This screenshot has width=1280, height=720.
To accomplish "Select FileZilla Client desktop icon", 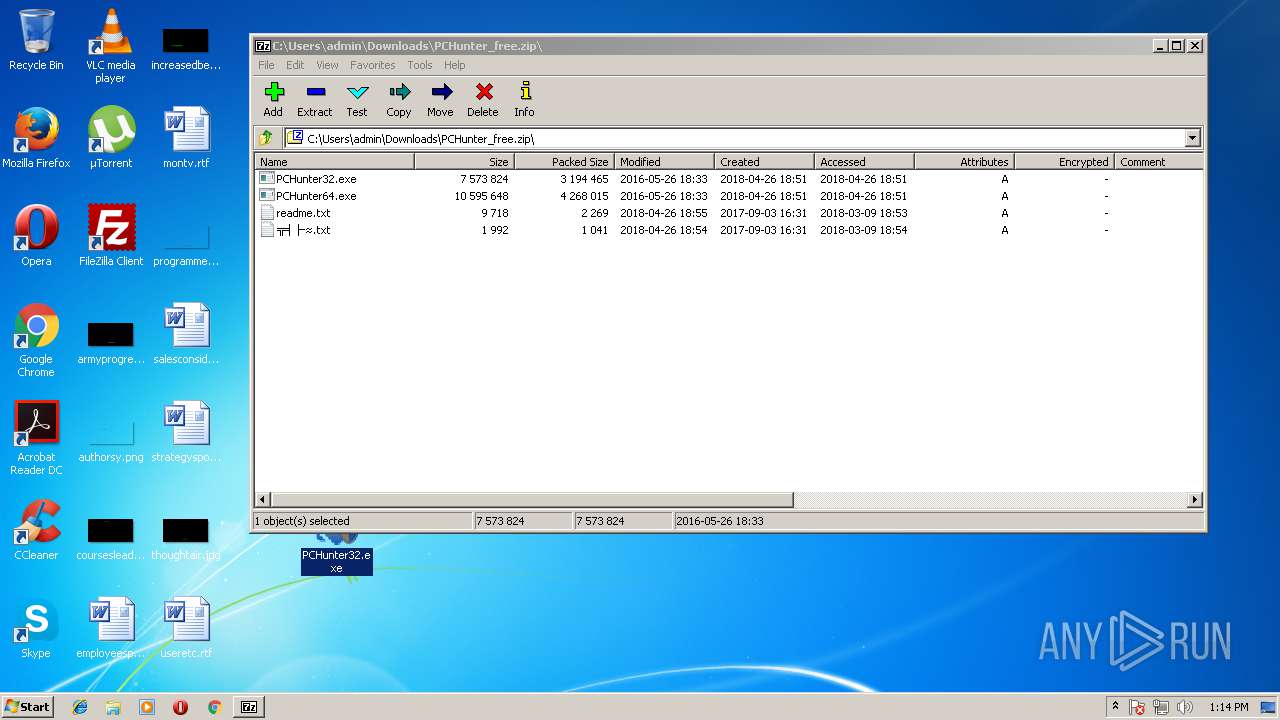I will pos(111,236).
